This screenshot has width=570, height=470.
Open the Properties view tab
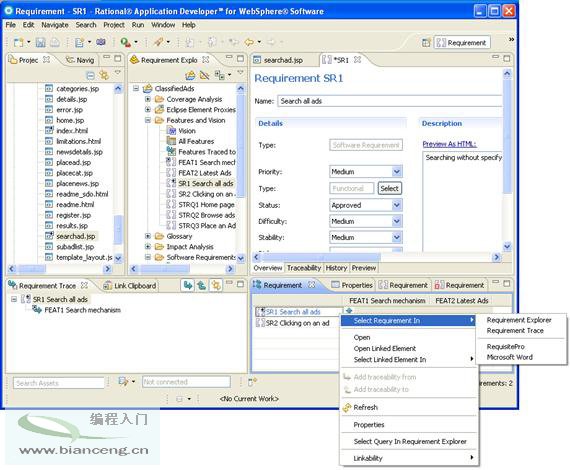[352, 285]
